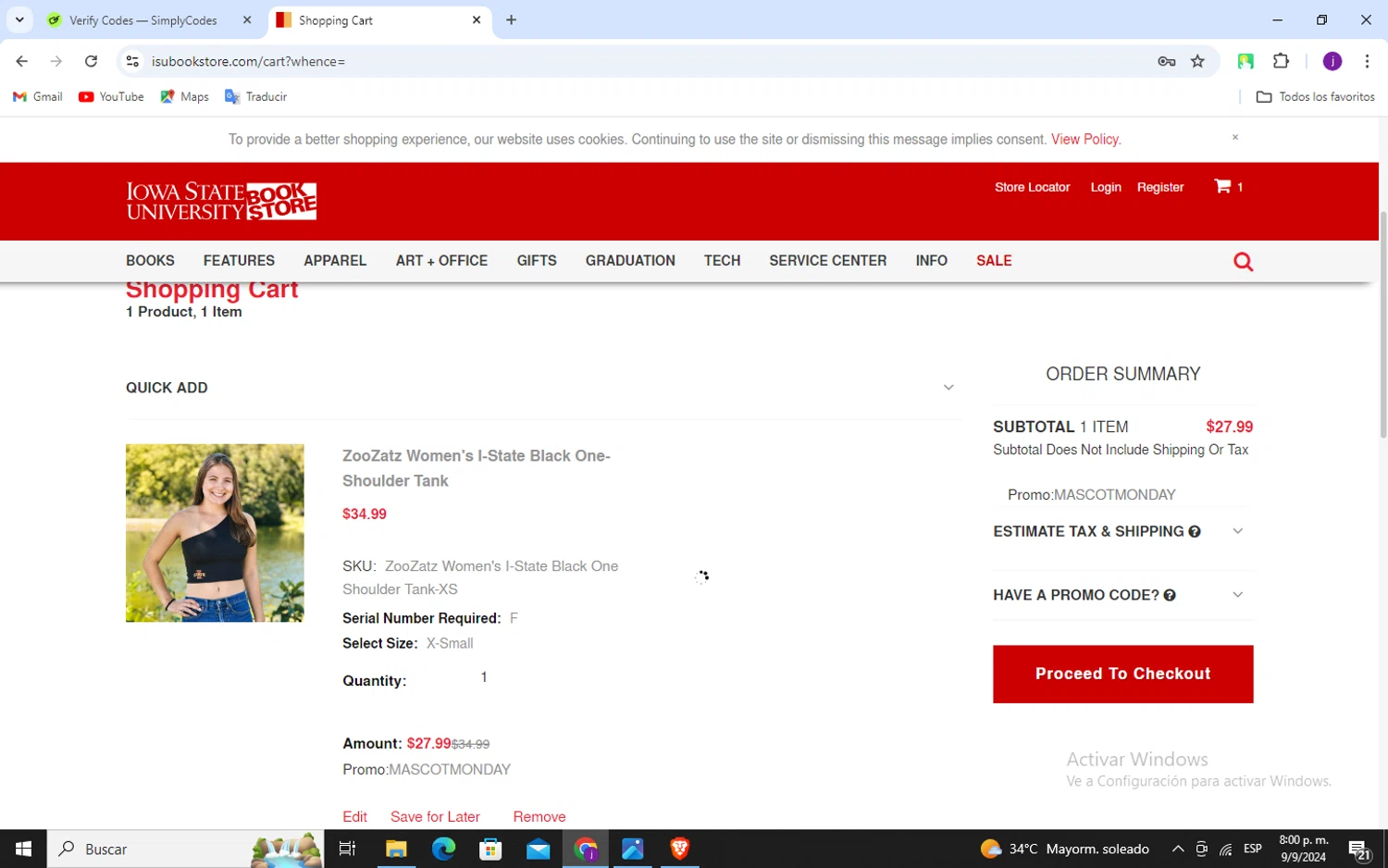This screenshot has height=868, width=1388.
Task: Click Proceed To Checkout button
Action: (1122, 674)
